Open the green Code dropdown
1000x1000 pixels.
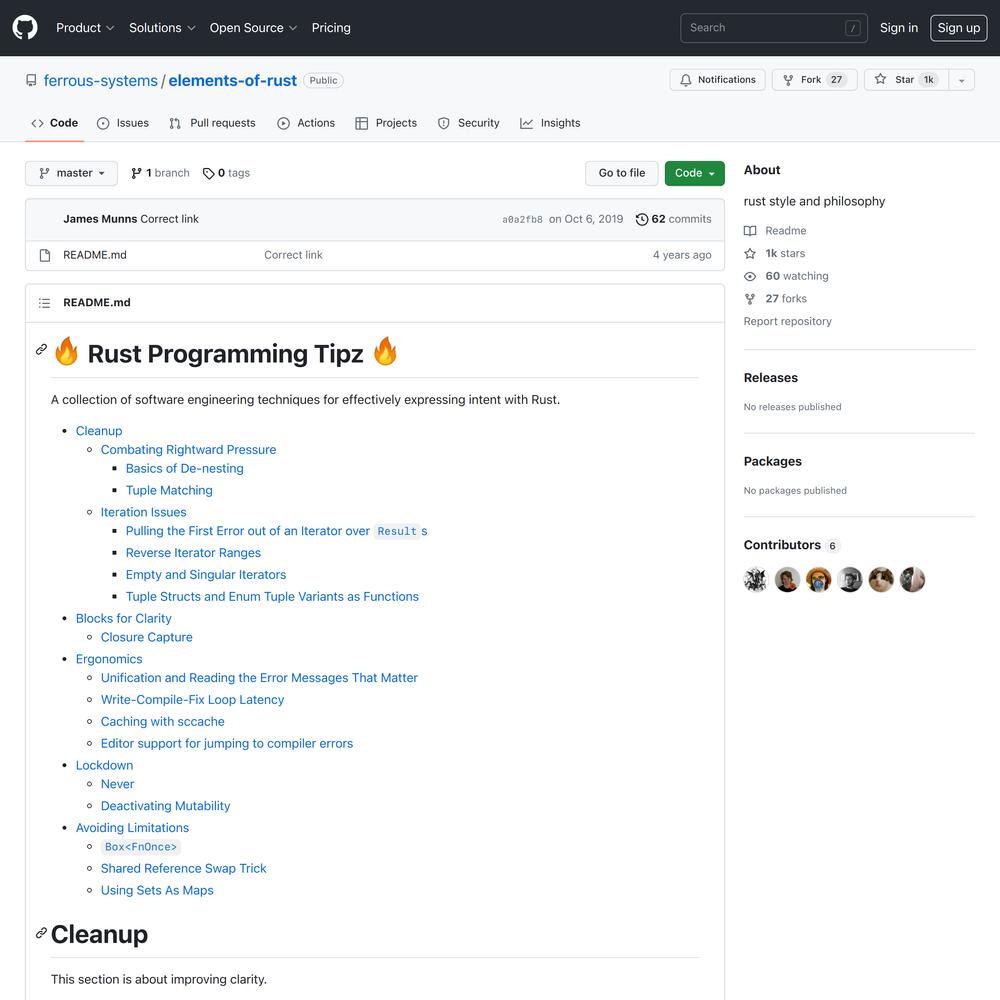point(695,173)
